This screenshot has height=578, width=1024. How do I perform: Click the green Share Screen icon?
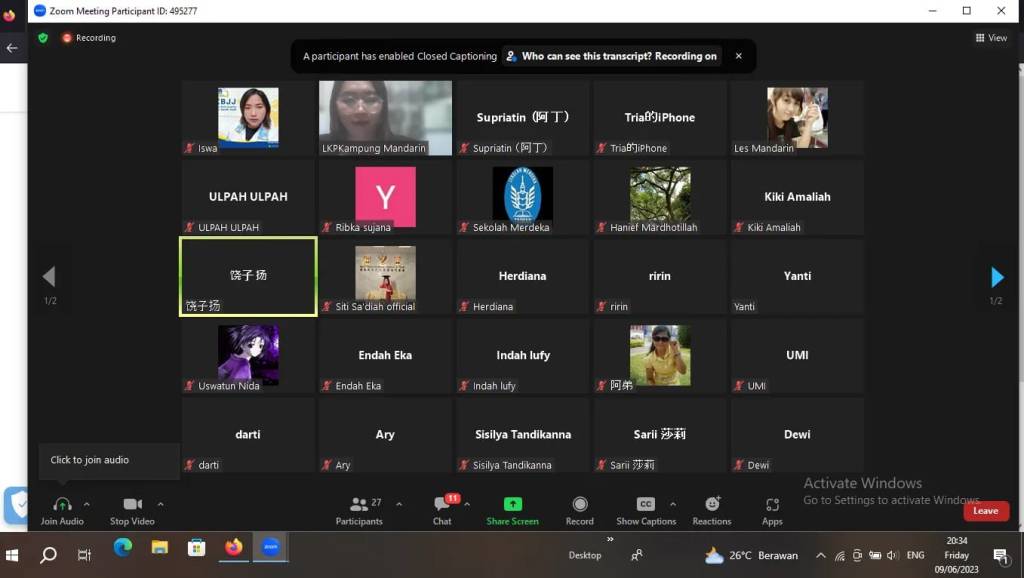coord(512,505)
